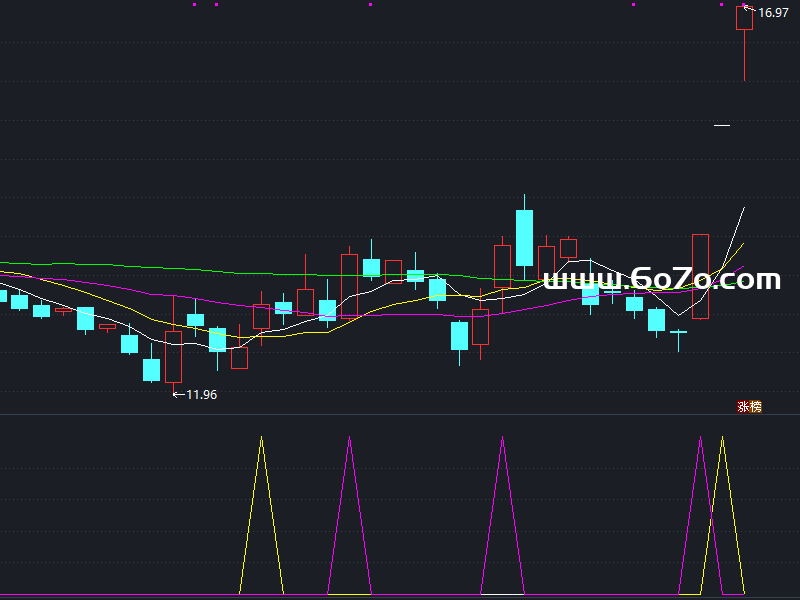800x600 pixels.
Task: Click the 11.96 low price label
Action: point(201,395)
